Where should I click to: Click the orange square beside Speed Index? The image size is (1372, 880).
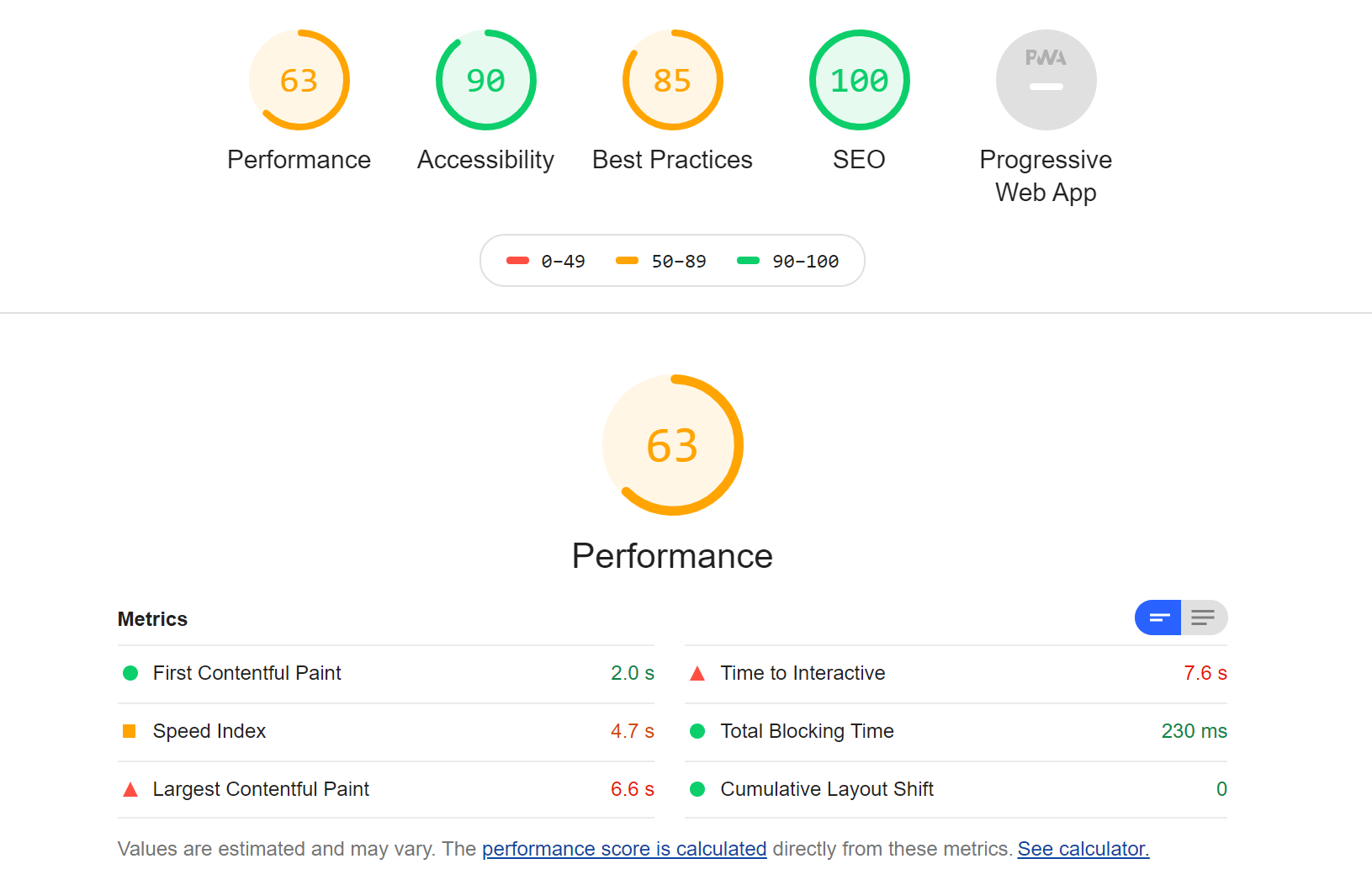[x=130, y=731]
